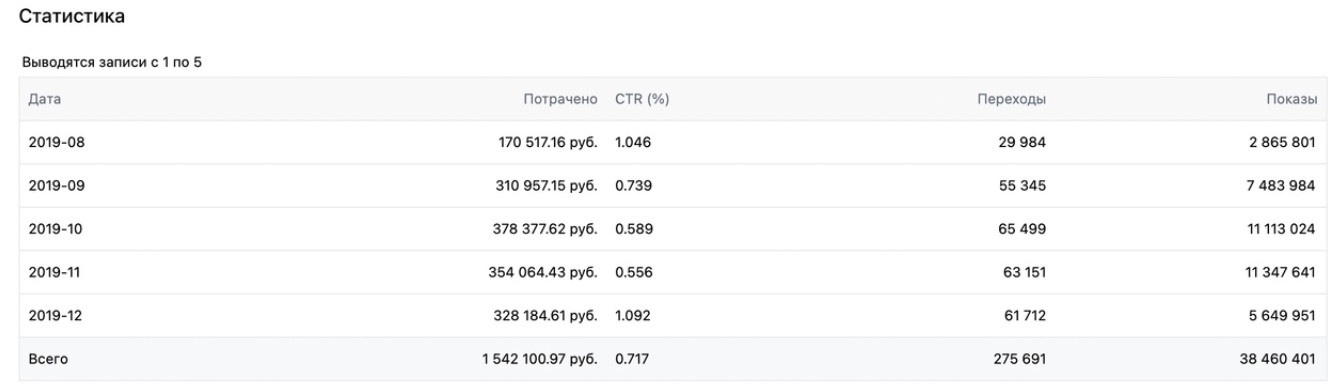The width and height of the screenshot is (1331, 384).
Task: Click the 11 347 641 impressions value
Action: [1277, 272]
